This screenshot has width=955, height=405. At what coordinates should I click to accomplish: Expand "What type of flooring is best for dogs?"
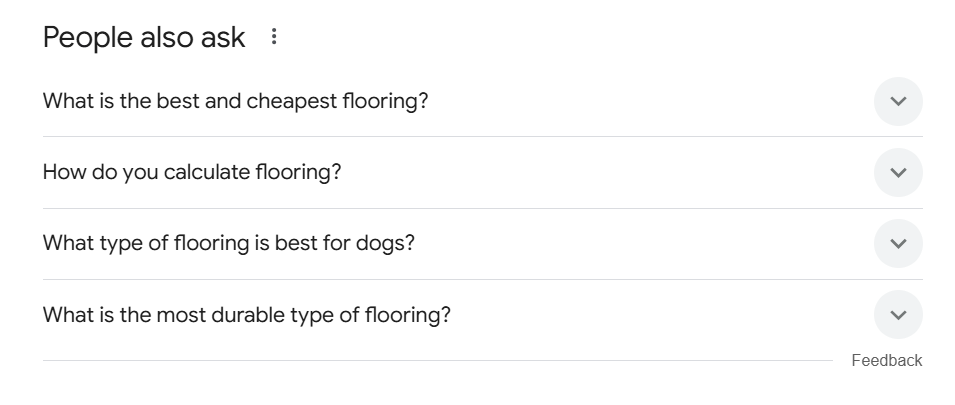[228, 243]
